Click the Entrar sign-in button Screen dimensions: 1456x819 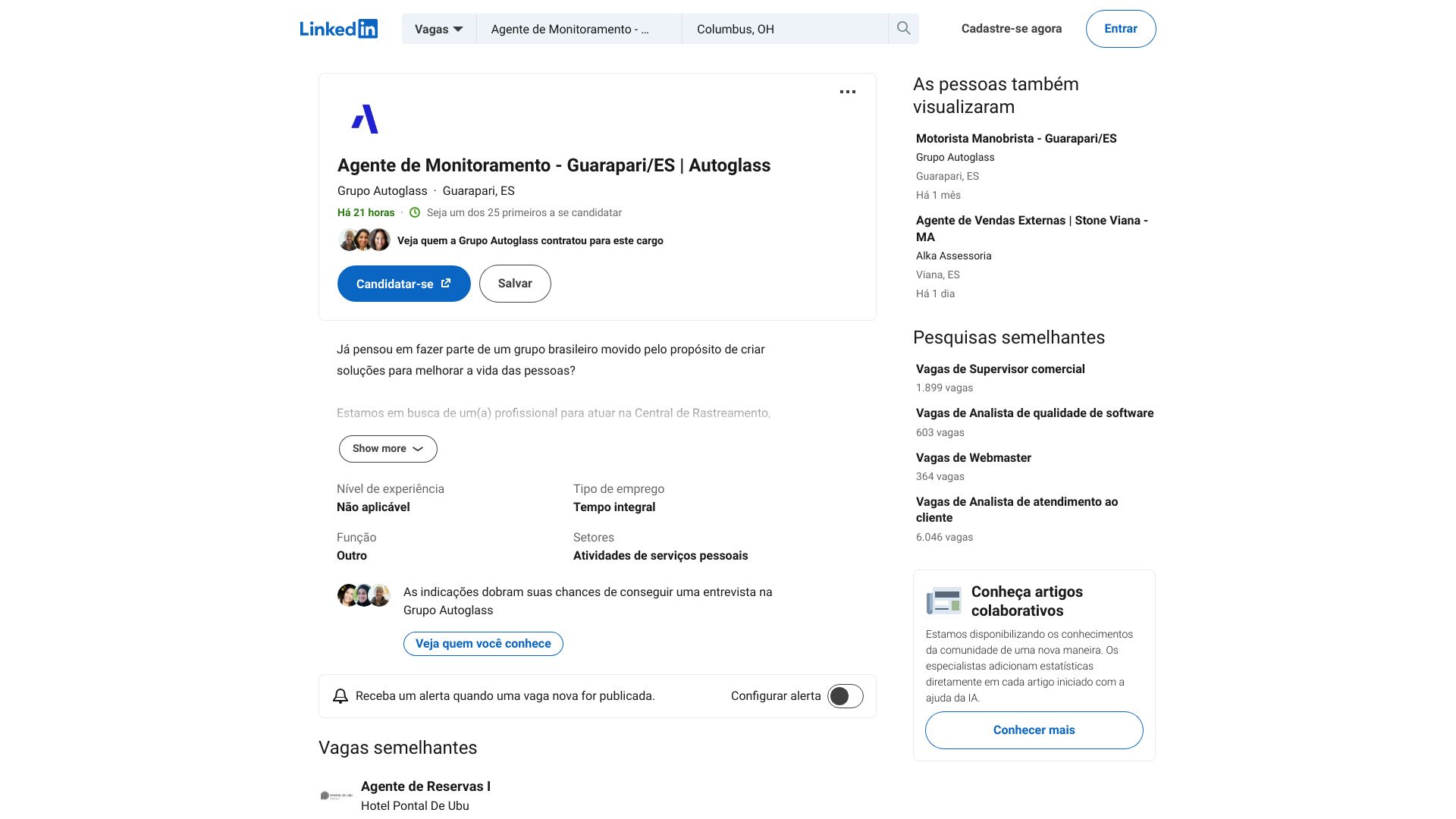pyautogui.click(x=1121, y=29)
